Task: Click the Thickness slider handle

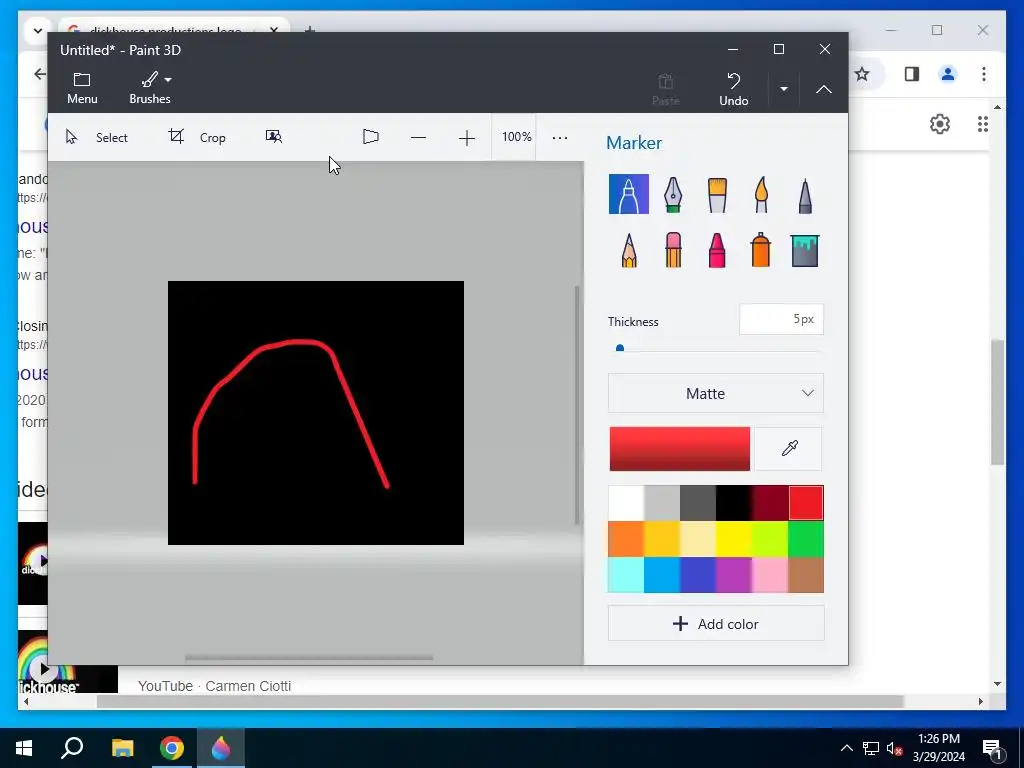Action: click(x=620, y=349)
